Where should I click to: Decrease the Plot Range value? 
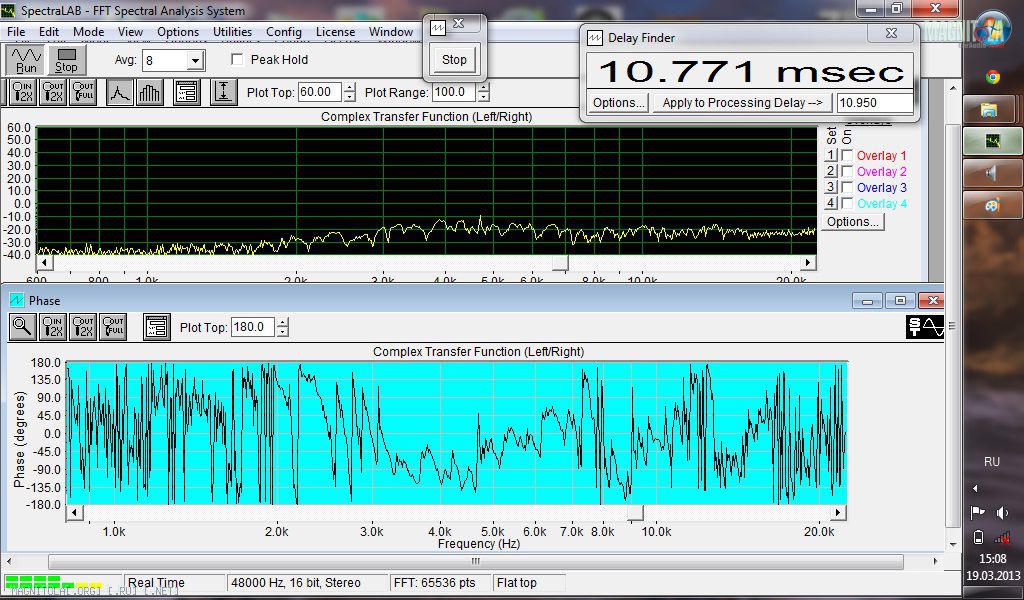click(483, 97)
